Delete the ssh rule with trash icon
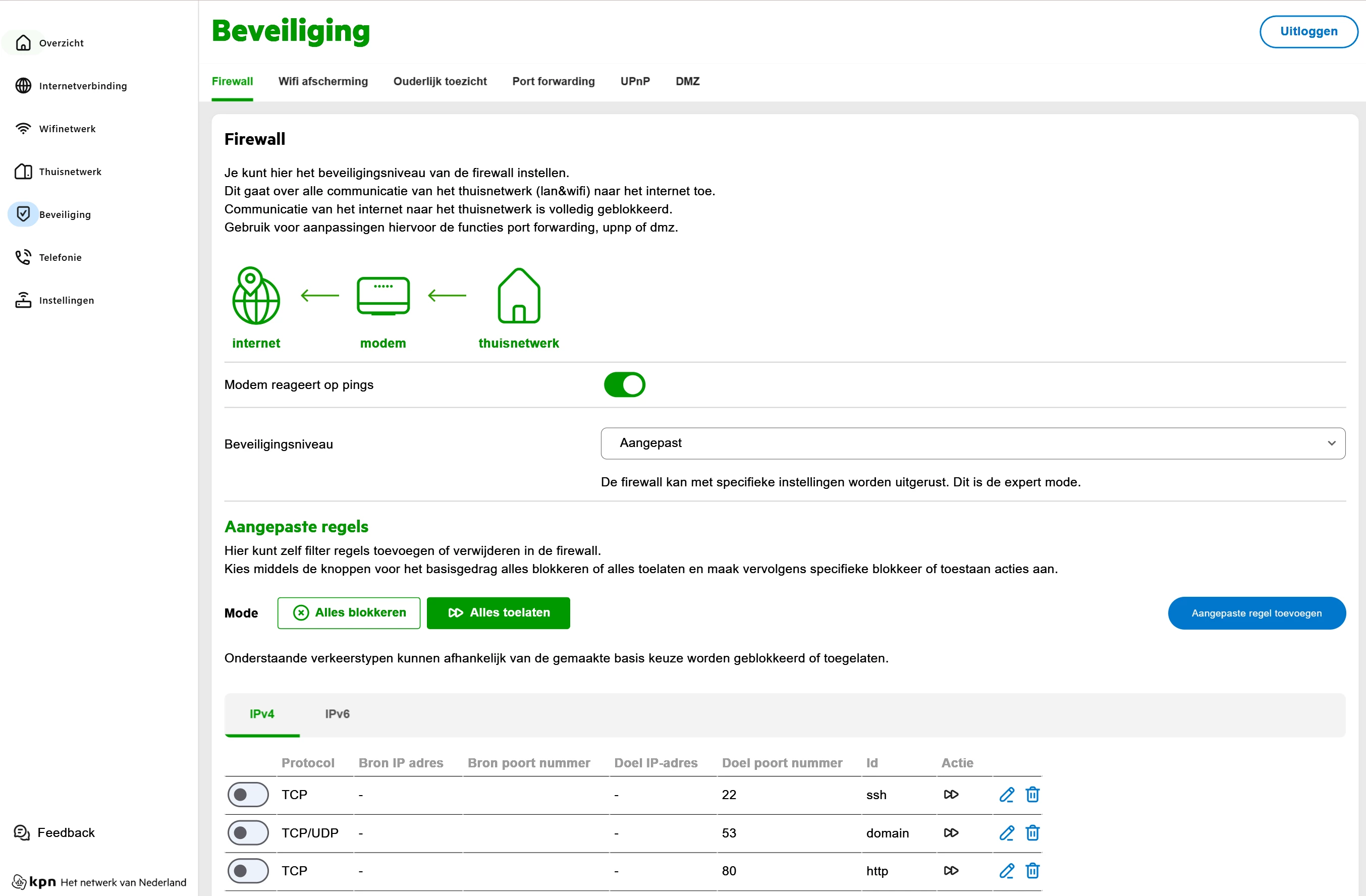The width and height of the screenshot is (1366, 896). 1032,795
